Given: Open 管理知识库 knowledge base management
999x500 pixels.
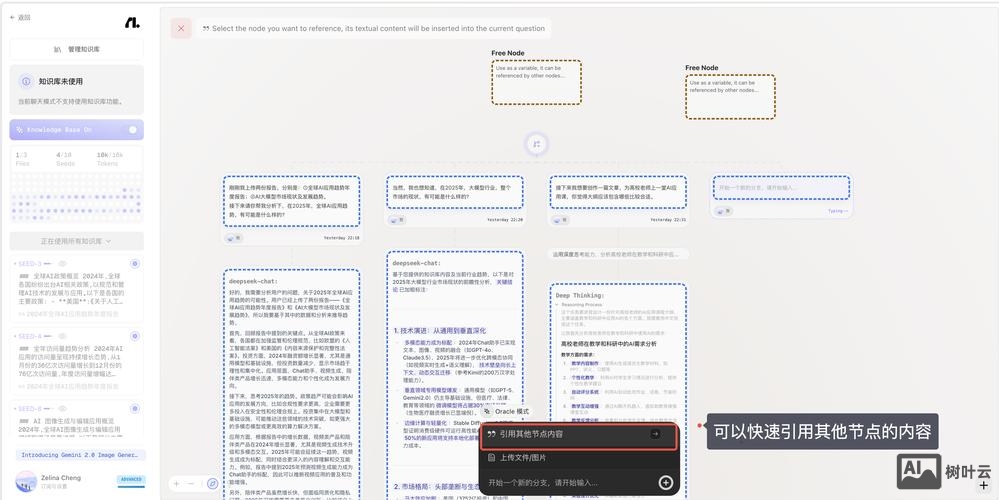Looking at the screenshot, I should [x=77, y=49].
